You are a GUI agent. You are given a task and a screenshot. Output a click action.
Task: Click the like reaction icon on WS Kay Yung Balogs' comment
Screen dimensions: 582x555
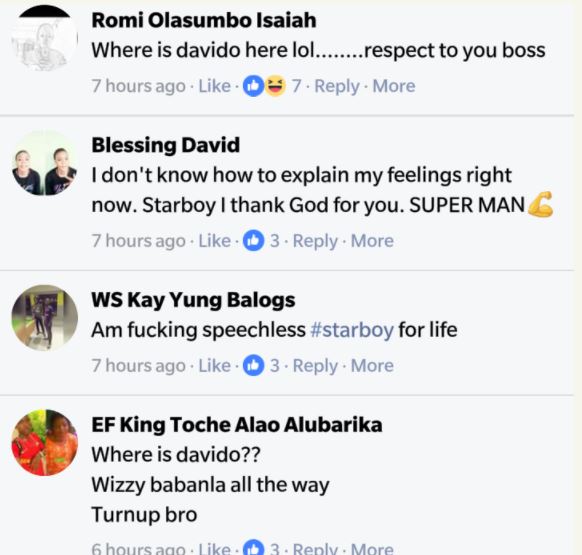coord(253,366)
